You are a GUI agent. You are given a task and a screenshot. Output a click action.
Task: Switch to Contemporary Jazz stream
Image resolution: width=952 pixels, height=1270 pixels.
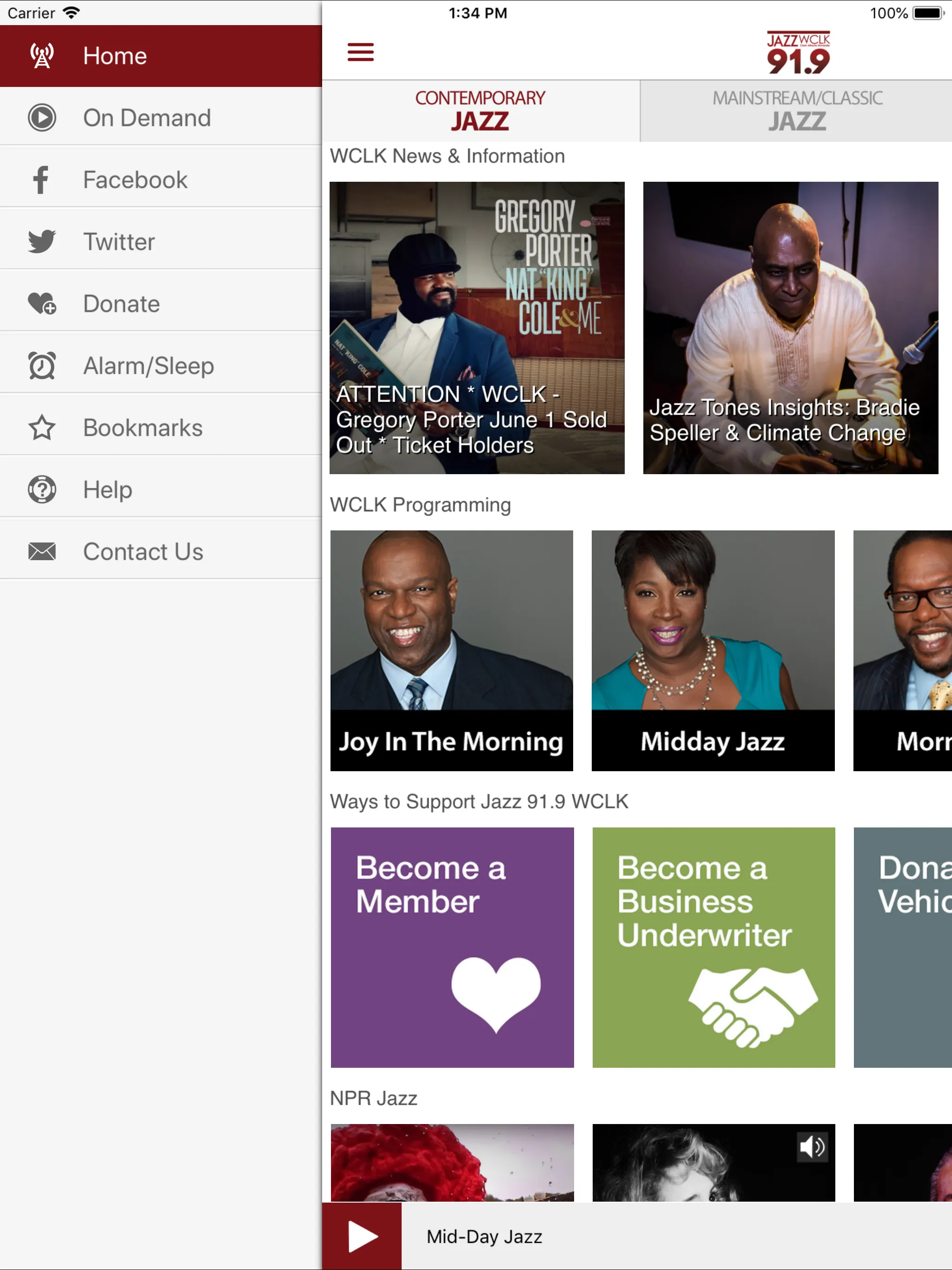click(481, 111)
